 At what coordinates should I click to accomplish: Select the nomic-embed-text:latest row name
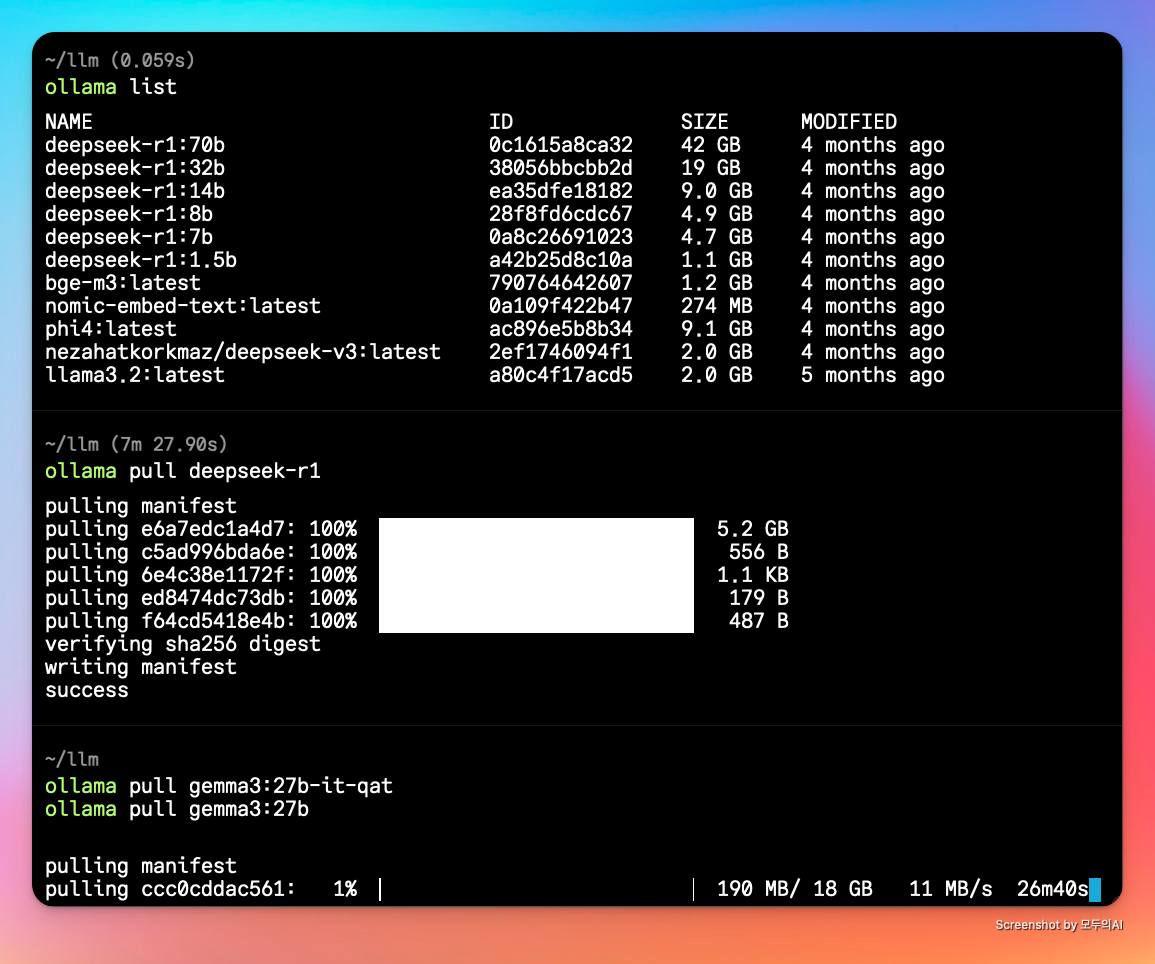coord(183,306)
